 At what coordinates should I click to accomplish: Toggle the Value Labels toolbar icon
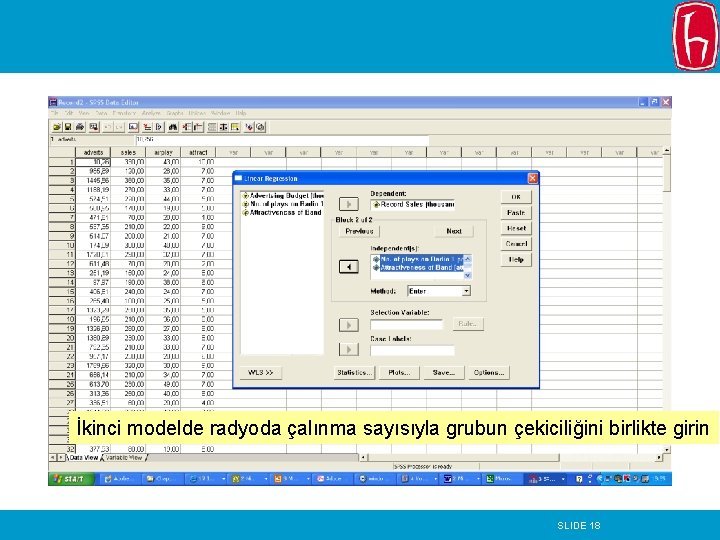click(x=249, y=127)
